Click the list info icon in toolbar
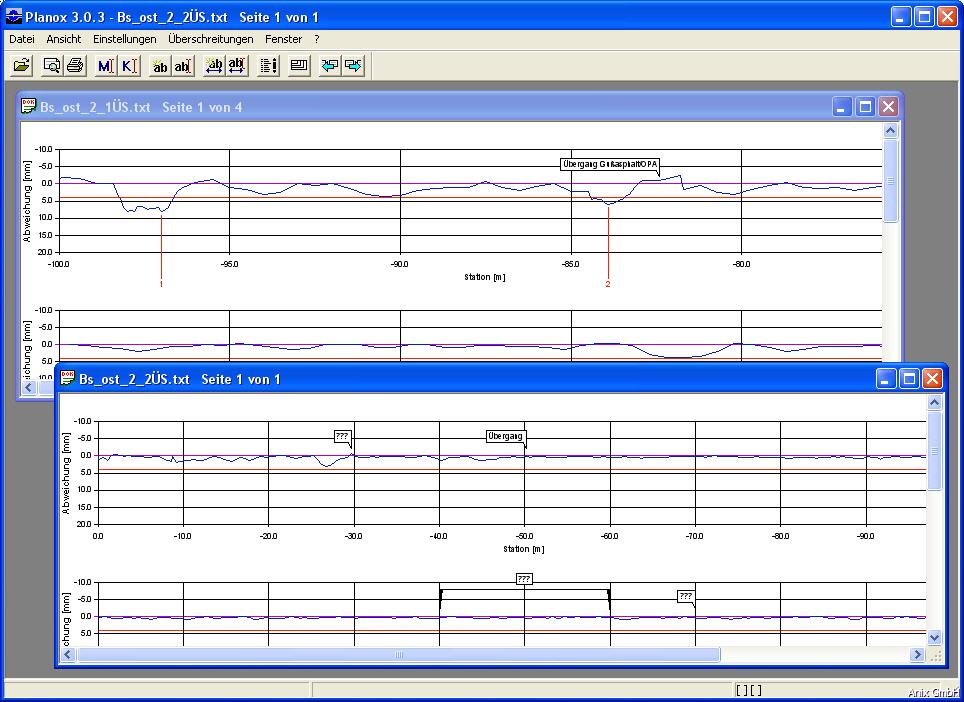 point(269,66)
